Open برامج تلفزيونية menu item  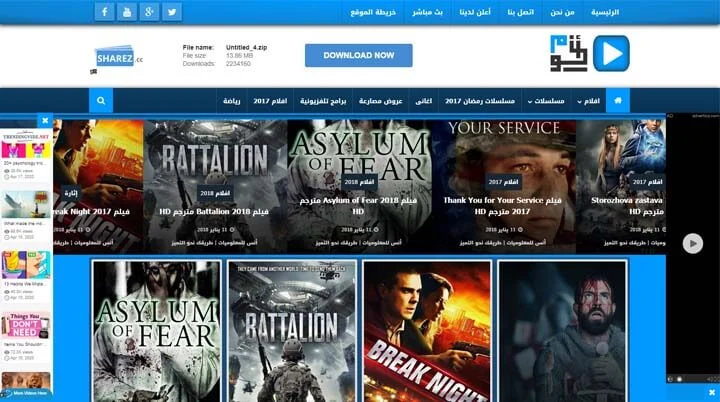coord(323,101)
